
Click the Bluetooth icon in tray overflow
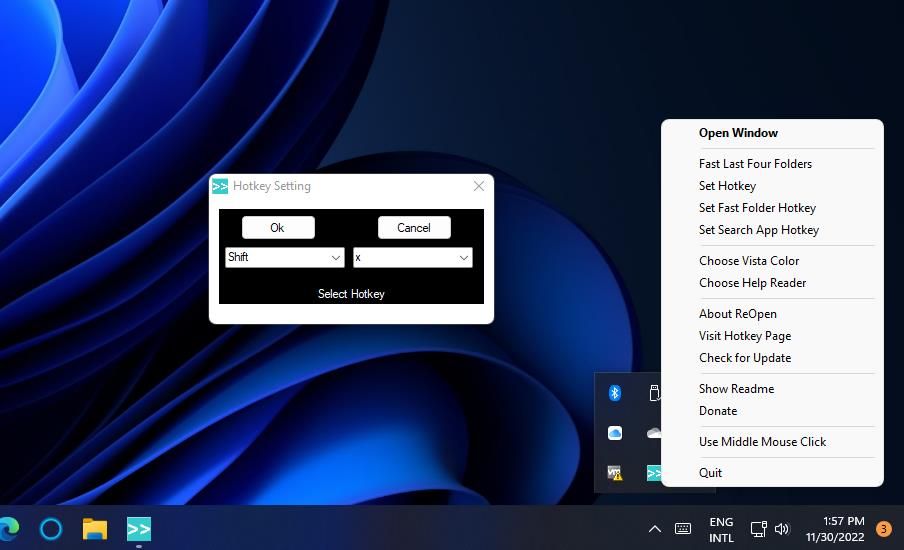click(615, 393)
